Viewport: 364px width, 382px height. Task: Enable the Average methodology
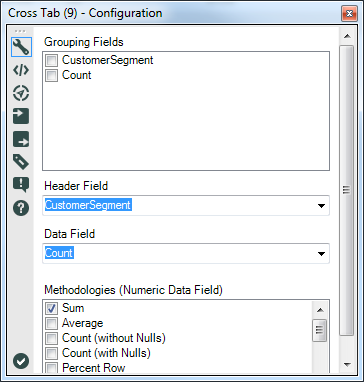(x=51, y=323)
